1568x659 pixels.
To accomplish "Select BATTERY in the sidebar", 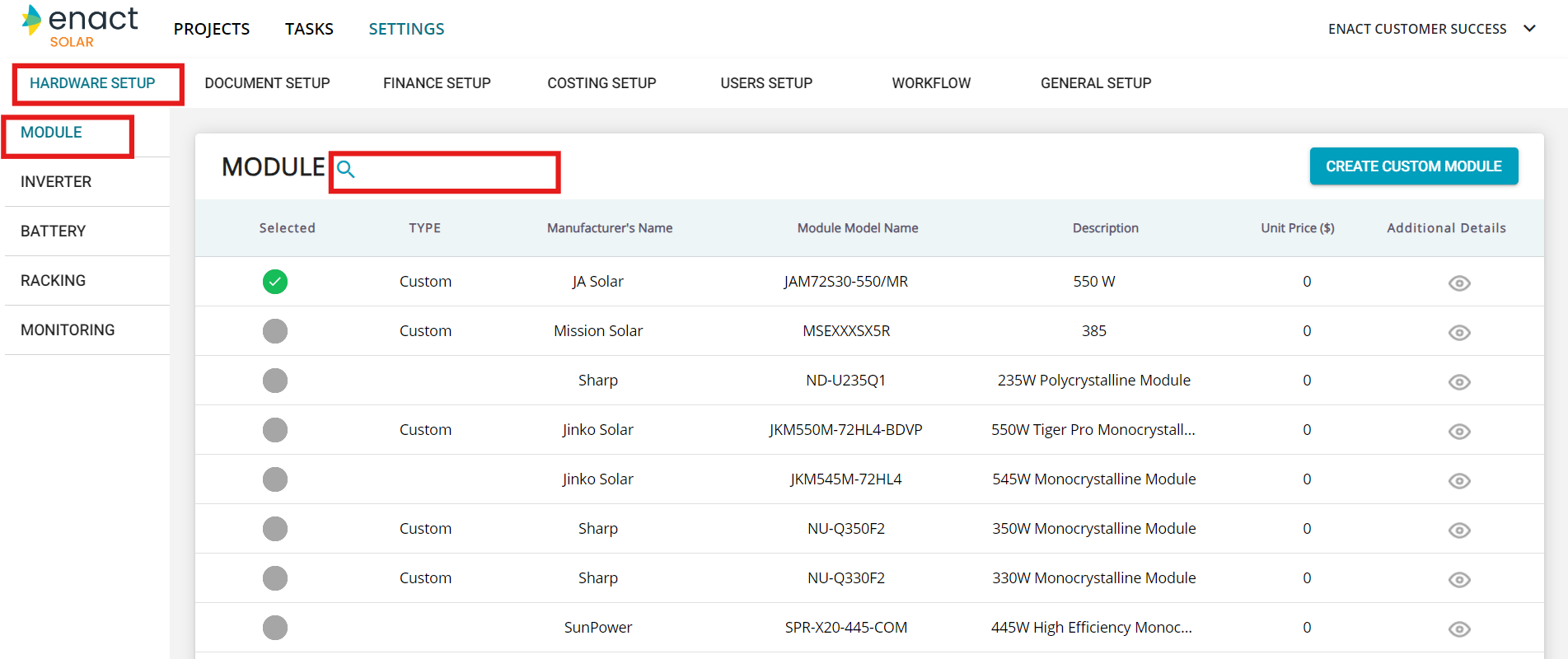I will 53,231.
